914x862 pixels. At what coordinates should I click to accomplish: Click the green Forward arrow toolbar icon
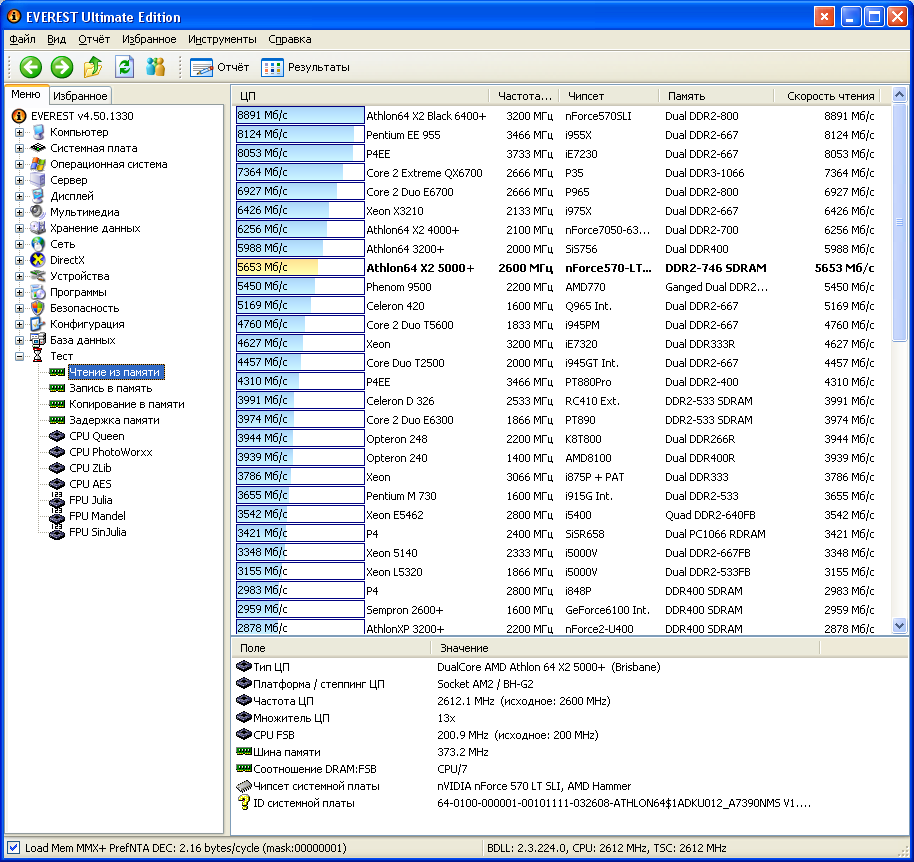tap(62, 67)
